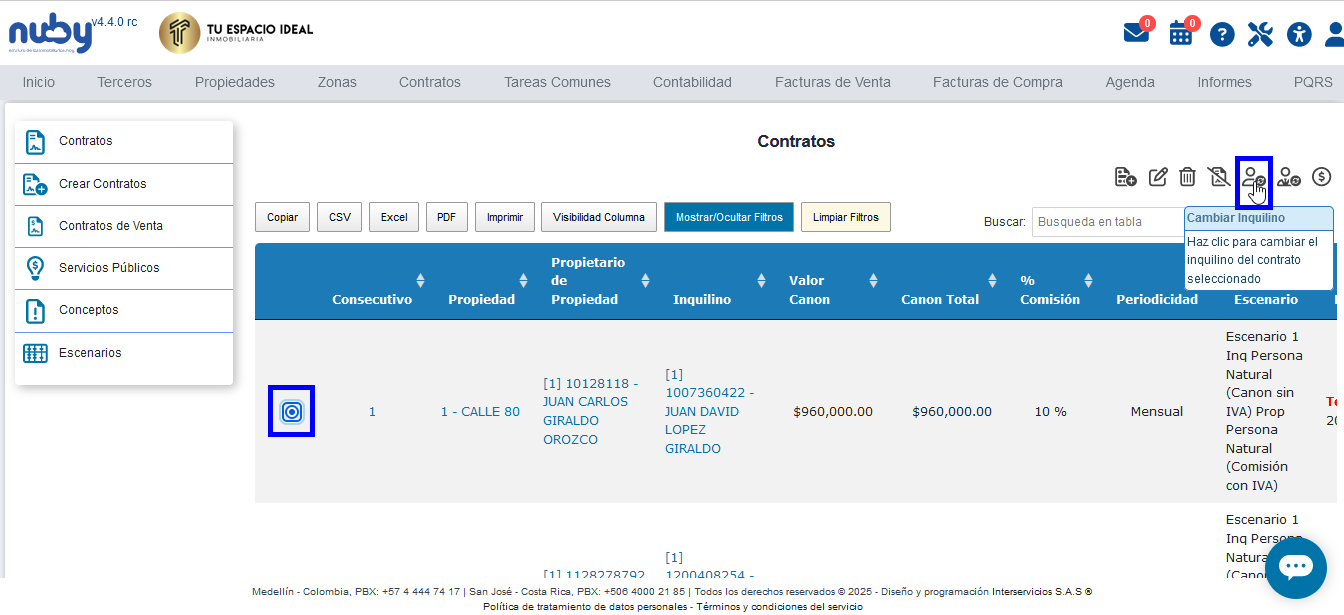Open the mail inbox icon
1344x615 pixels.
(1136, 33)
